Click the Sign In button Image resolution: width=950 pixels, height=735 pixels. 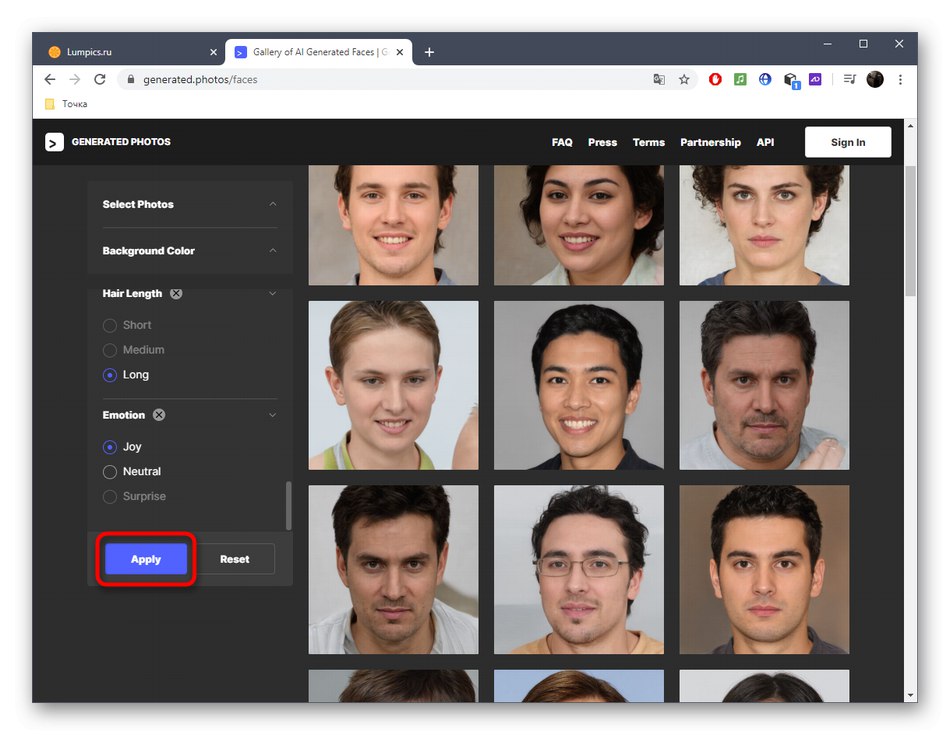tap(848, 142)
